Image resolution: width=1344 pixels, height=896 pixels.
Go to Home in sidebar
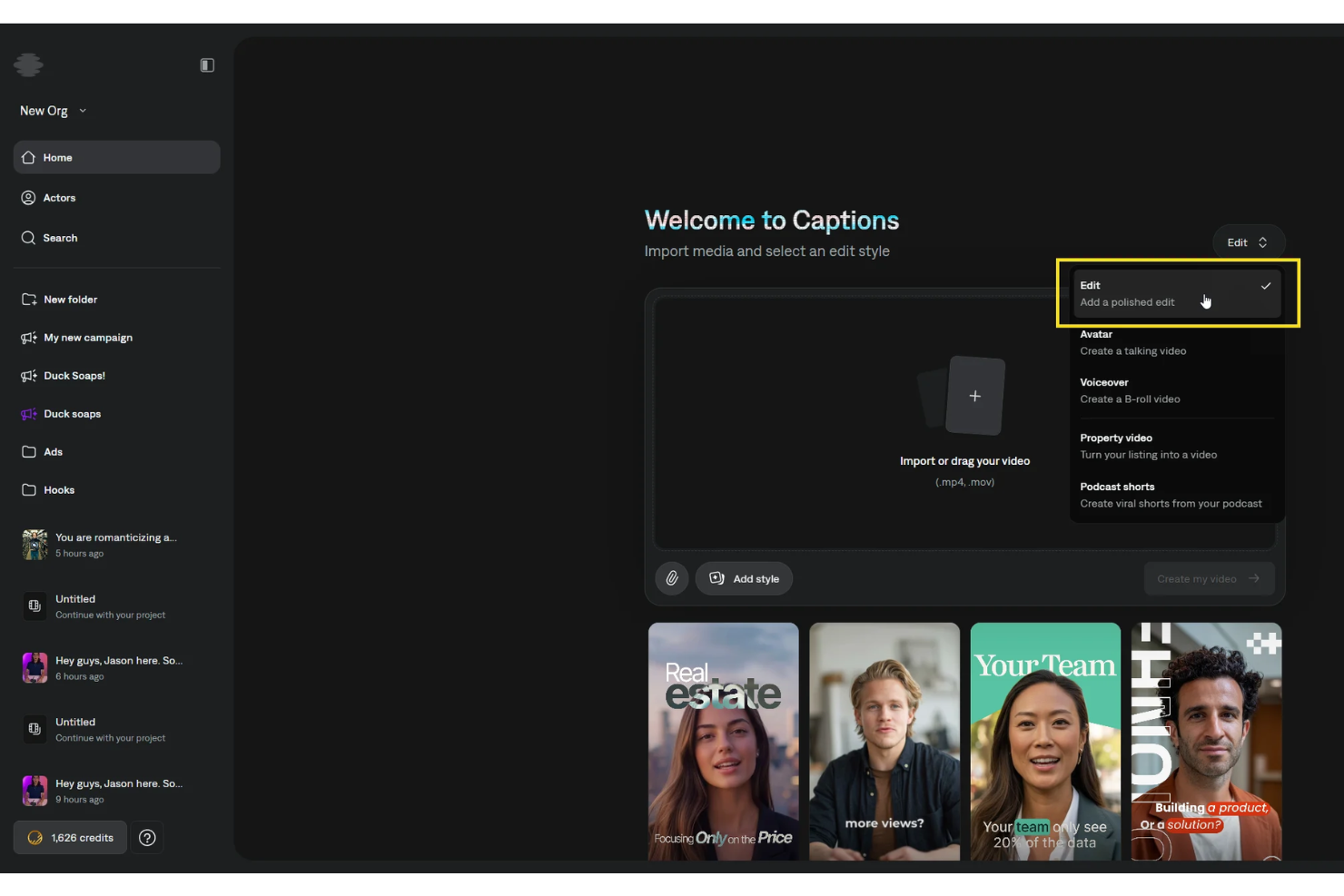pos(116,157)
